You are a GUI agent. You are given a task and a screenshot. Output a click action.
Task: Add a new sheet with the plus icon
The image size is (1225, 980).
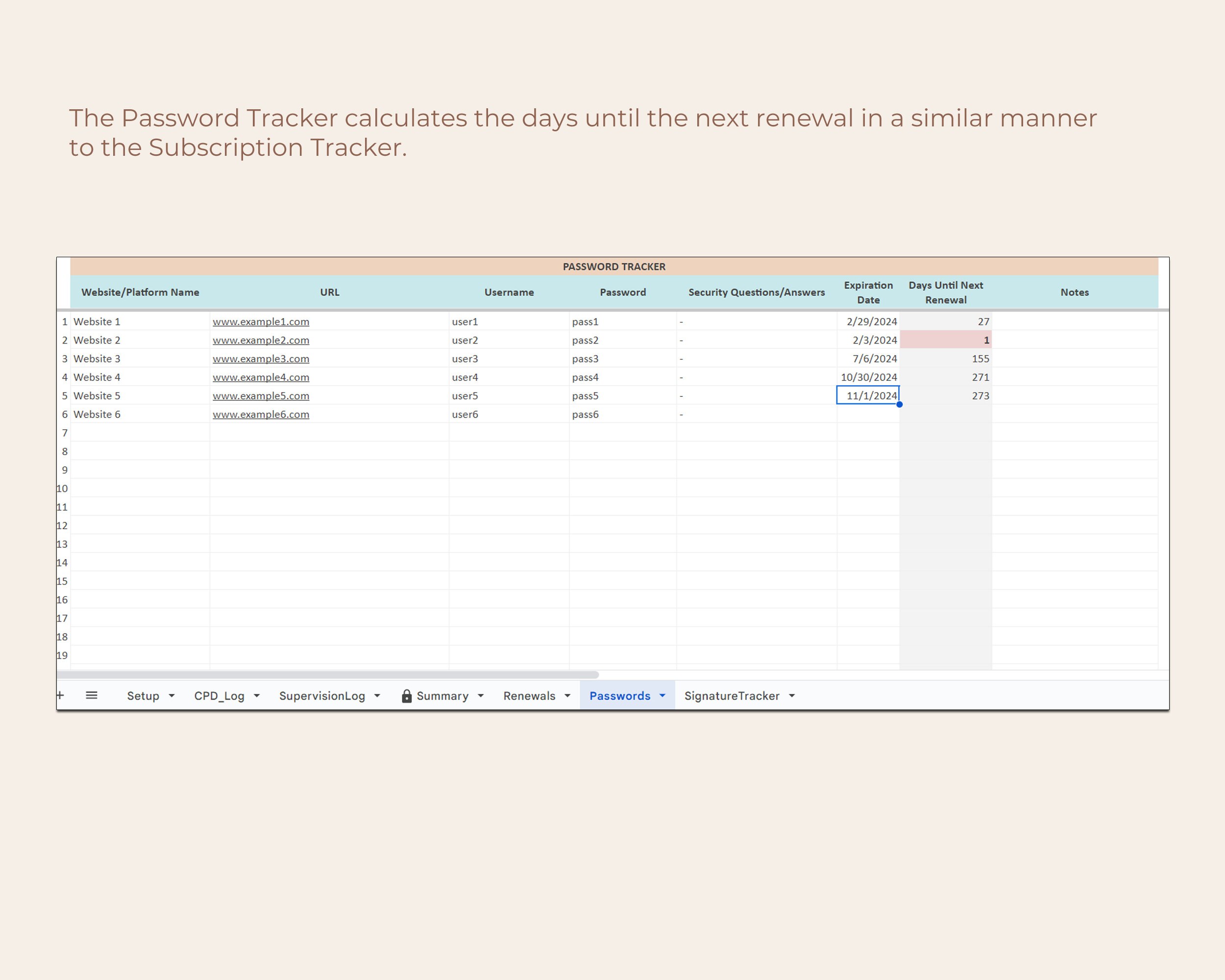61,695
